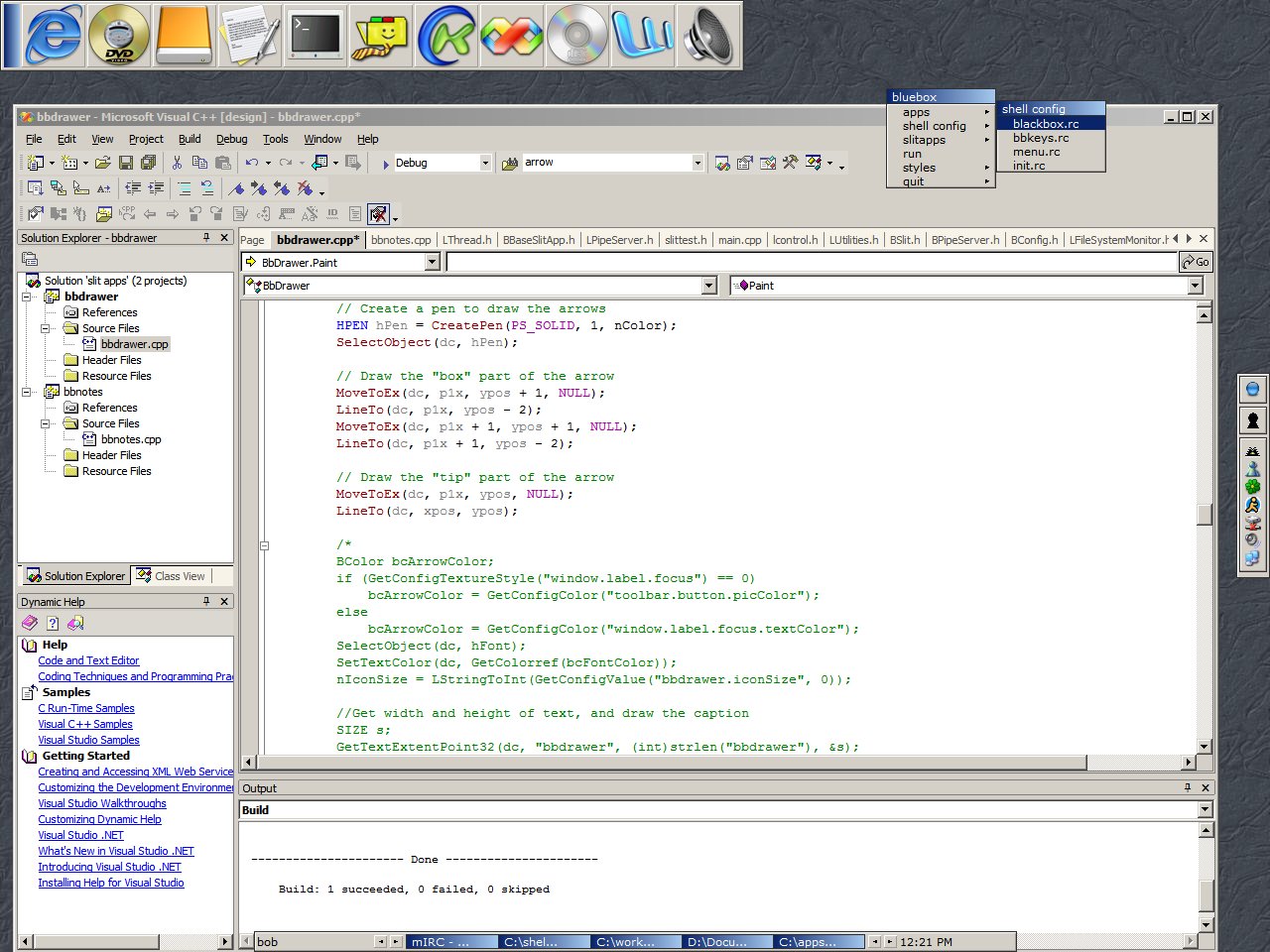Collapse the bbdrawer project node

[28, 297]
